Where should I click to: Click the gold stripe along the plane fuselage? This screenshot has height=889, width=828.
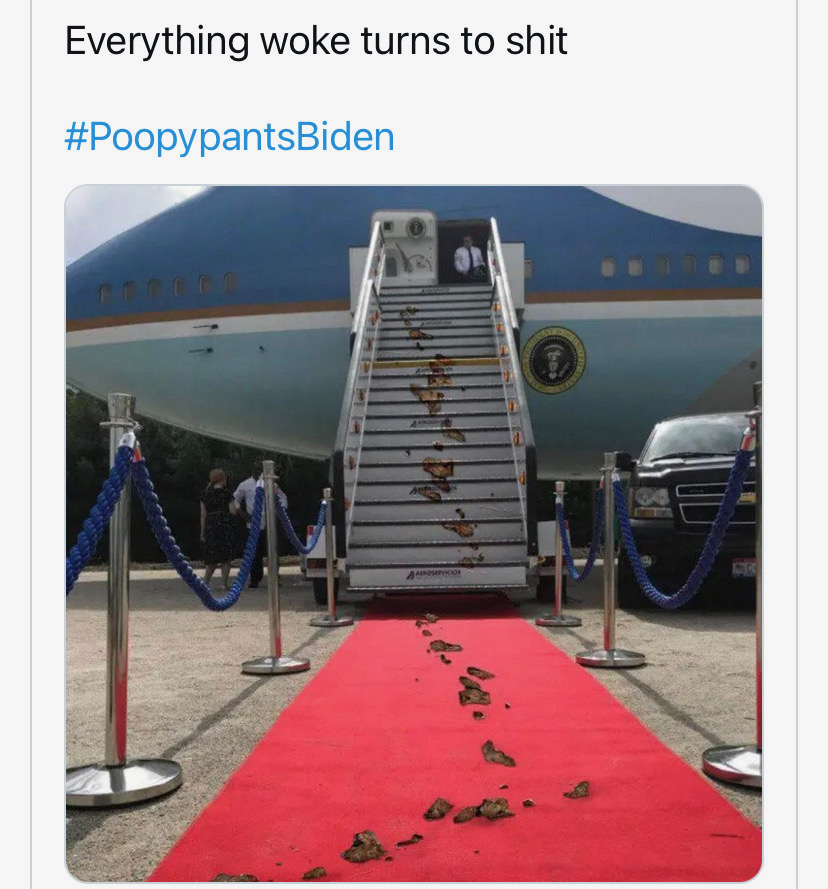pyautogui.click(x=208, y=316)
